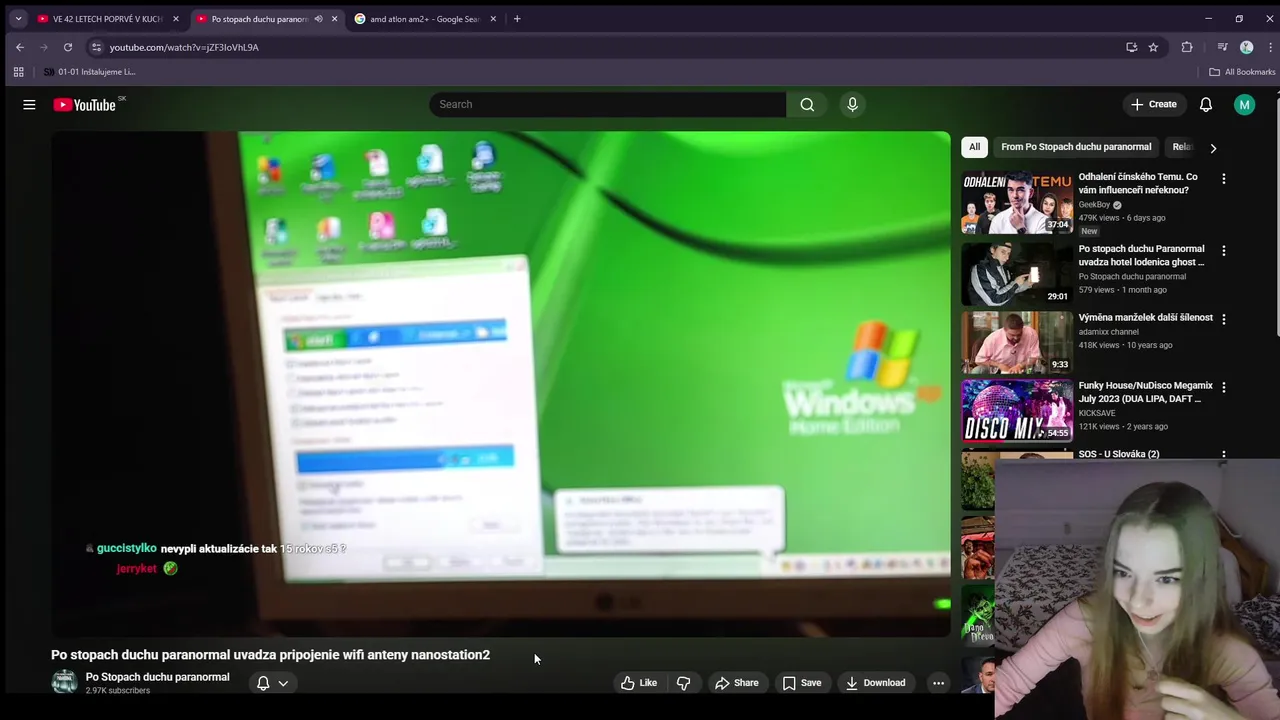Open the media control icon in the toolbar
Image resolution: width=1280 pixels, height=720 pixels.
(1222, 47)
